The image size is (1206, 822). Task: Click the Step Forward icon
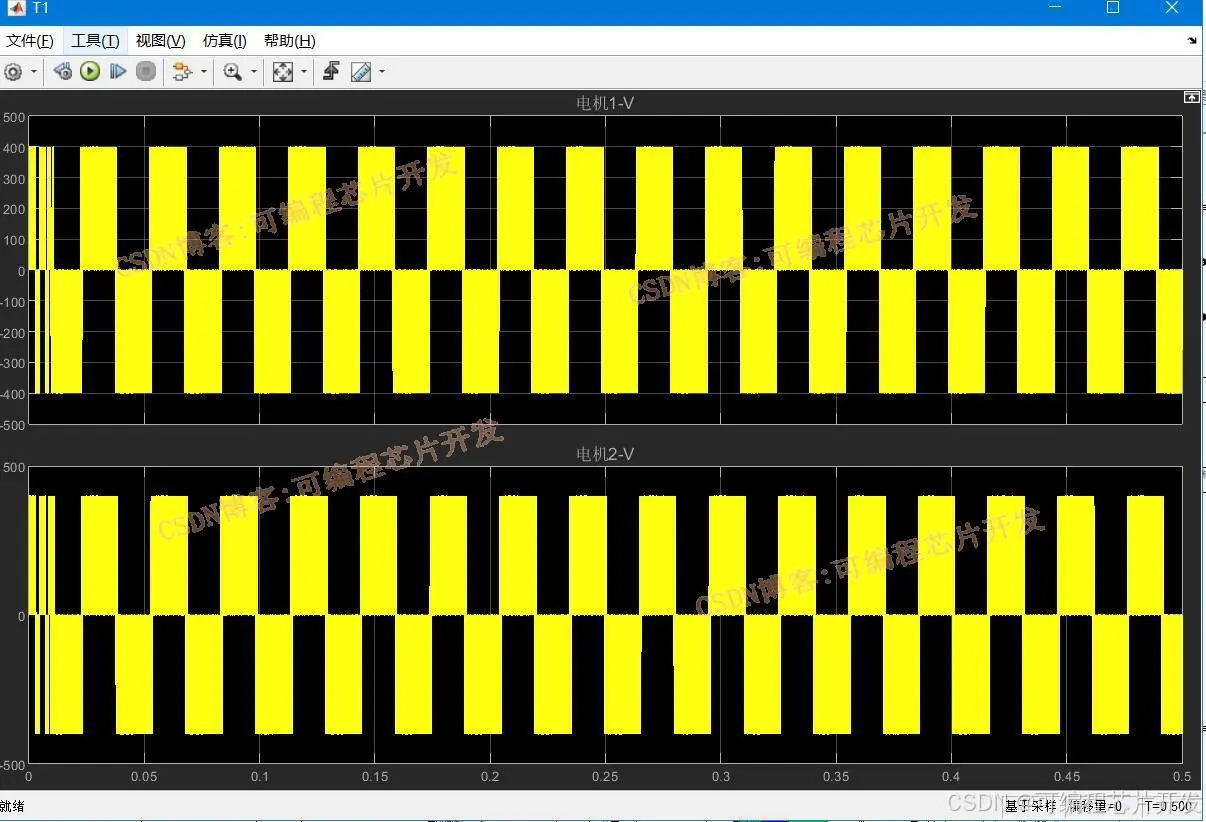[x=118, y=71]
